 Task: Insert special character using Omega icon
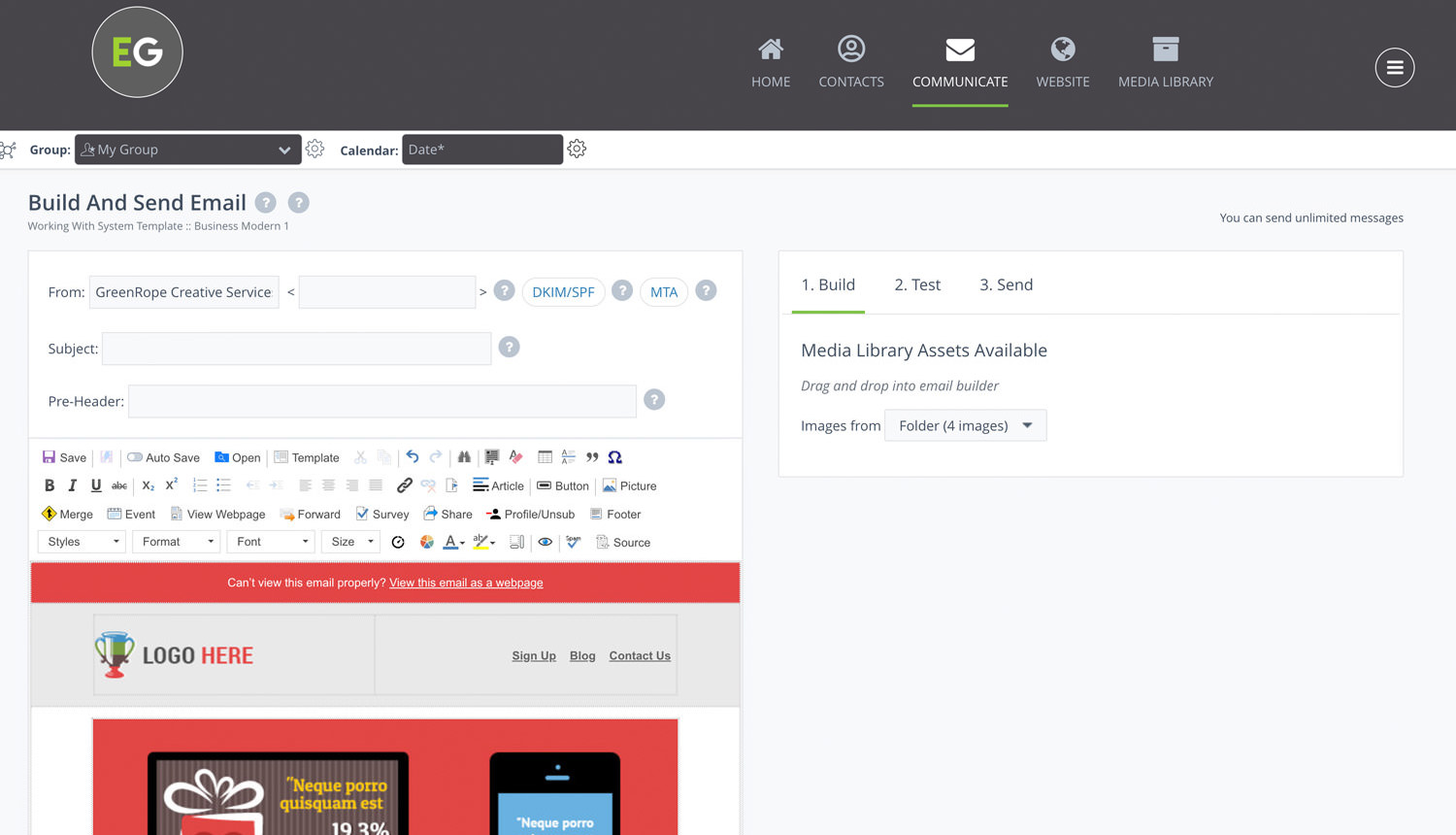614,456
